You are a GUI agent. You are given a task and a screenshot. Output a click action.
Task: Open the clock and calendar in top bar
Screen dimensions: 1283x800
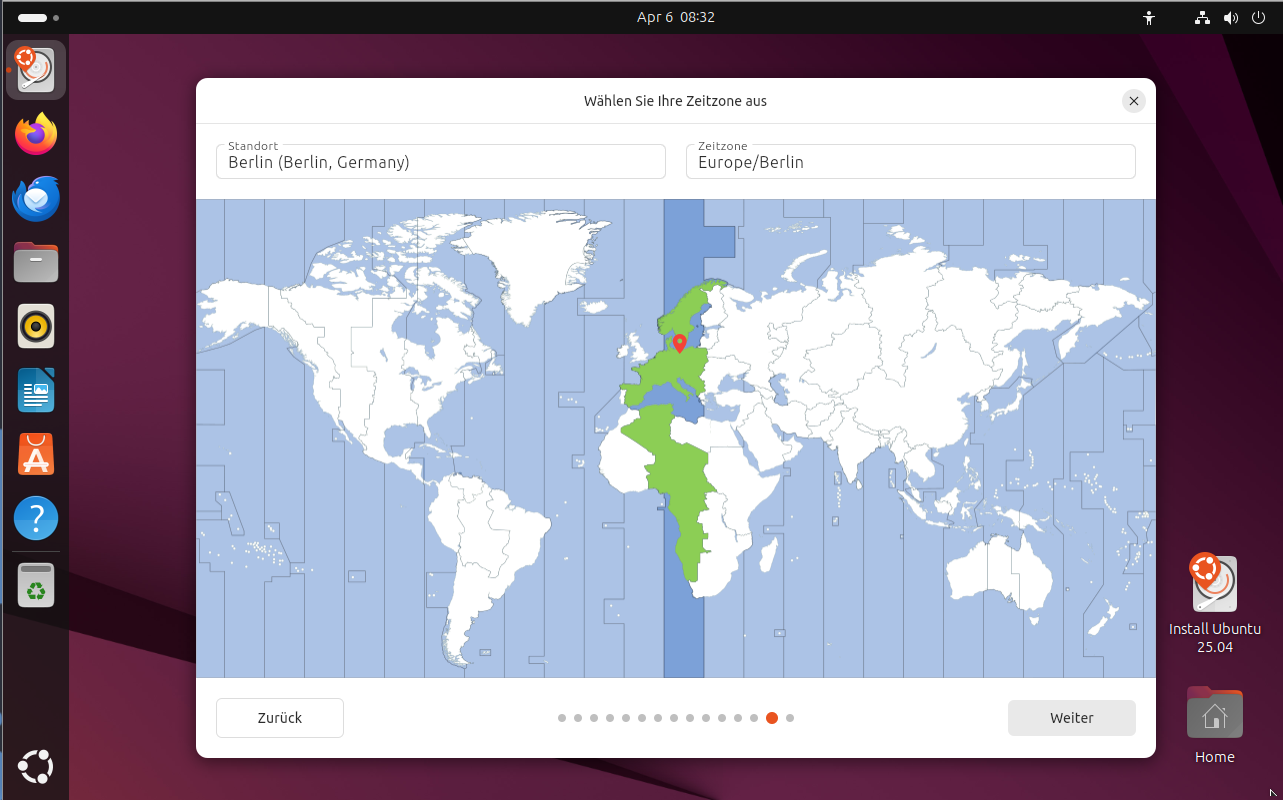pyautogui.click(x=675, y=18)
